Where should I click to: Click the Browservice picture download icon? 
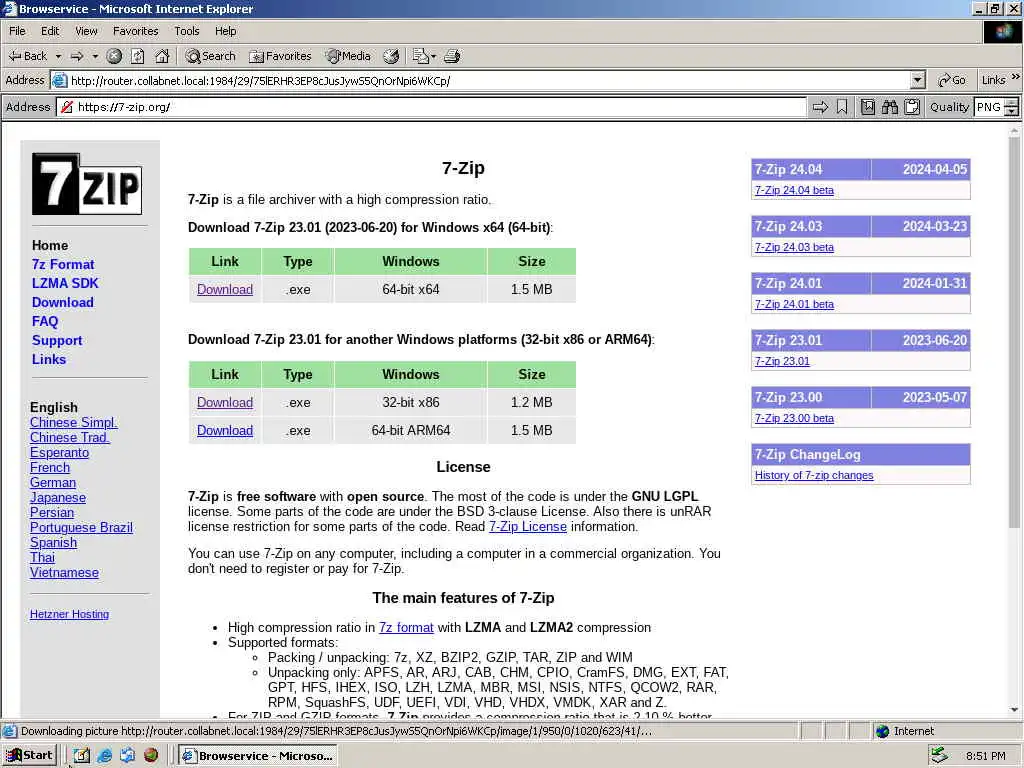coord(867,107)
